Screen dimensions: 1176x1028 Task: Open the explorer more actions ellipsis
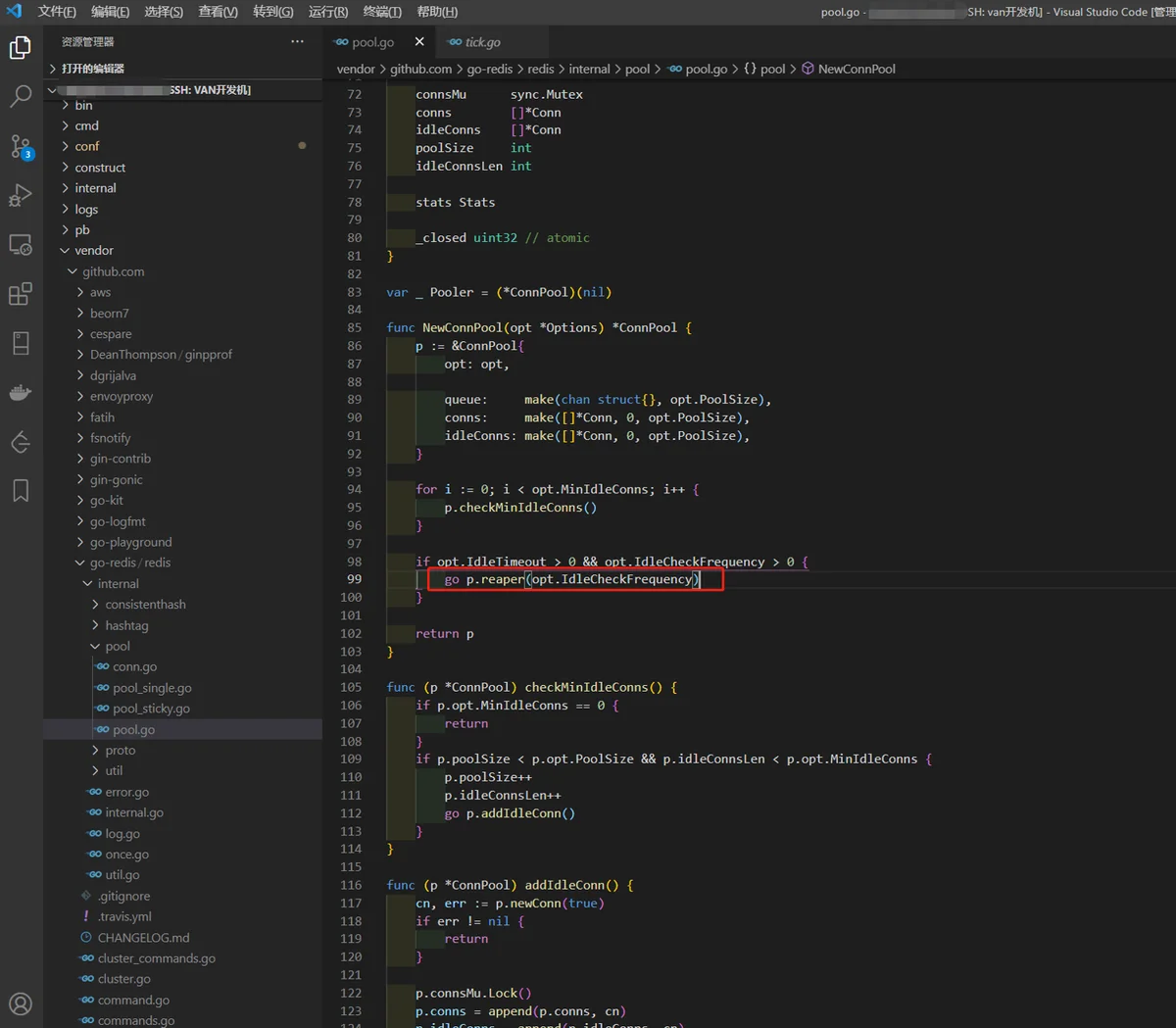click(297, 41)
